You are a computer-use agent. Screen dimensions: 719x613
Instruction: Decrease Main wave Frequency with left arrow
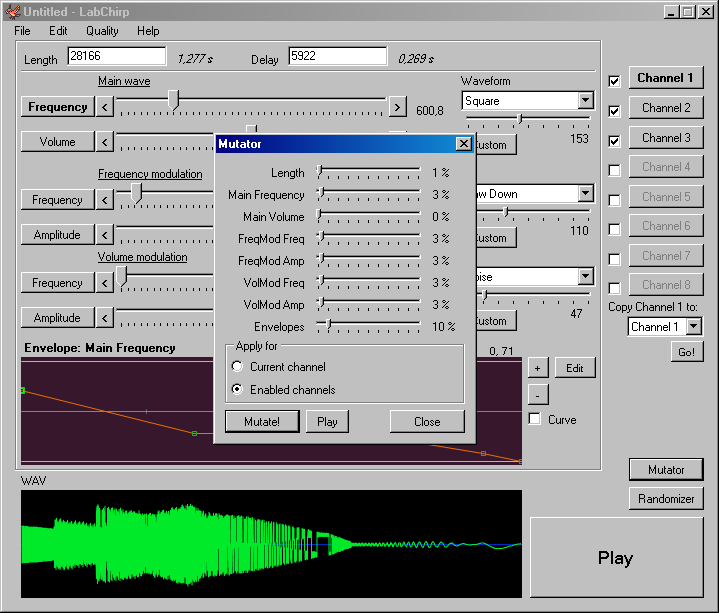point(105,107)
